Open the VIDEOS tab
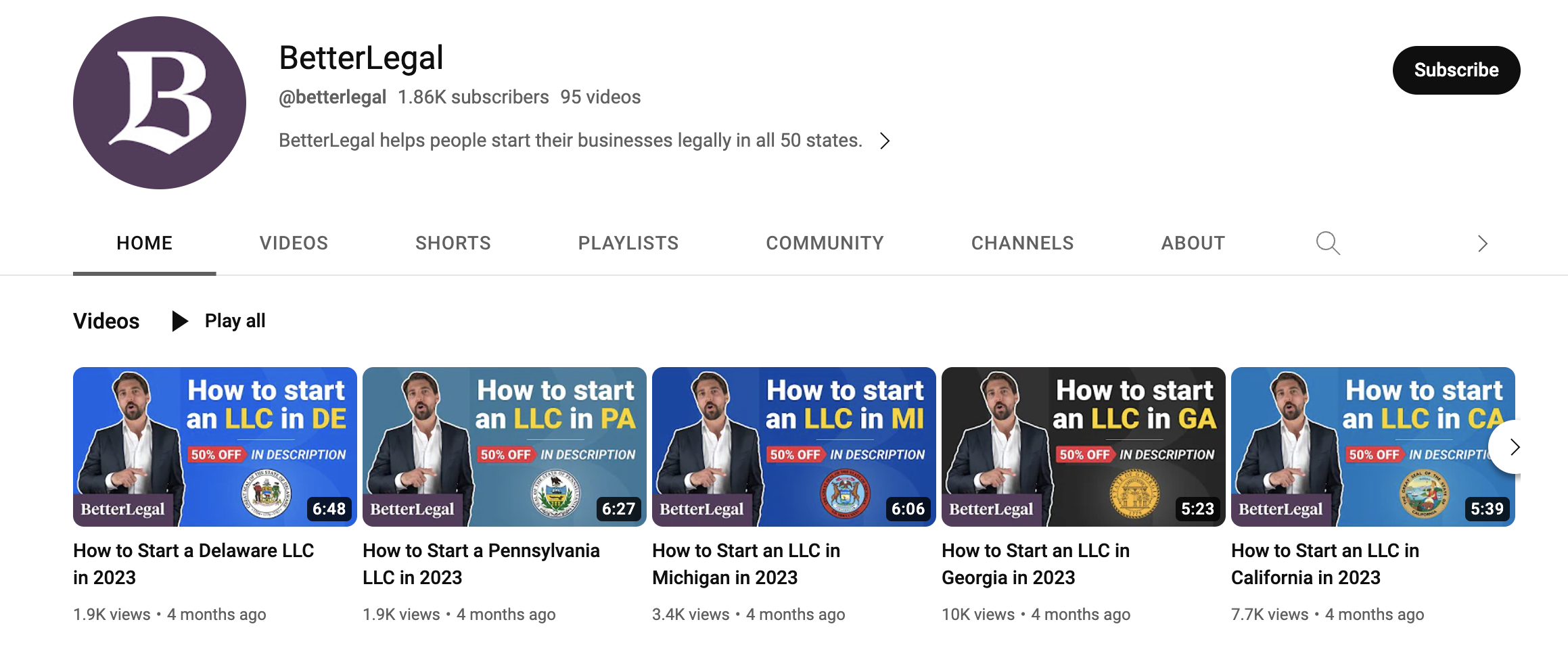 click(294, 243)
